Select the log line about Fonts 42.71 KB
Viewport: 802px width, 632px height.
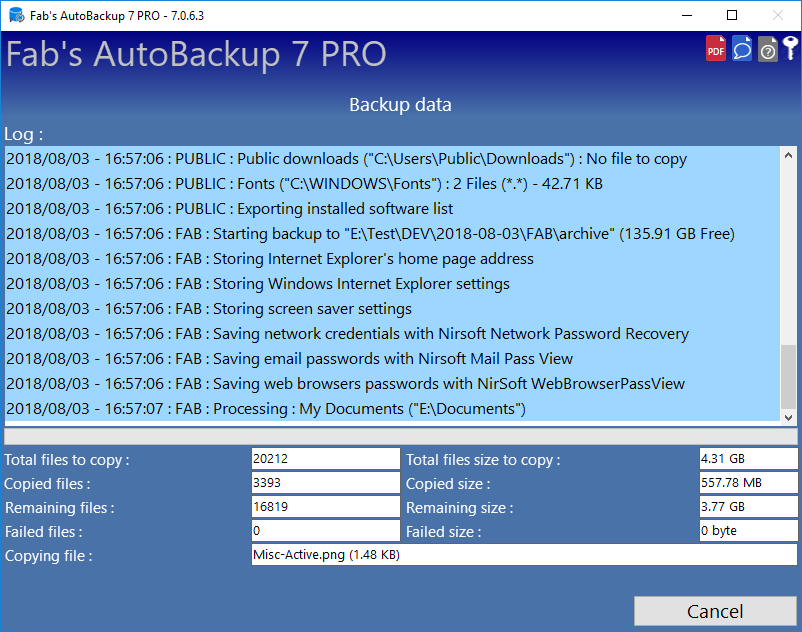coord(392,184)
